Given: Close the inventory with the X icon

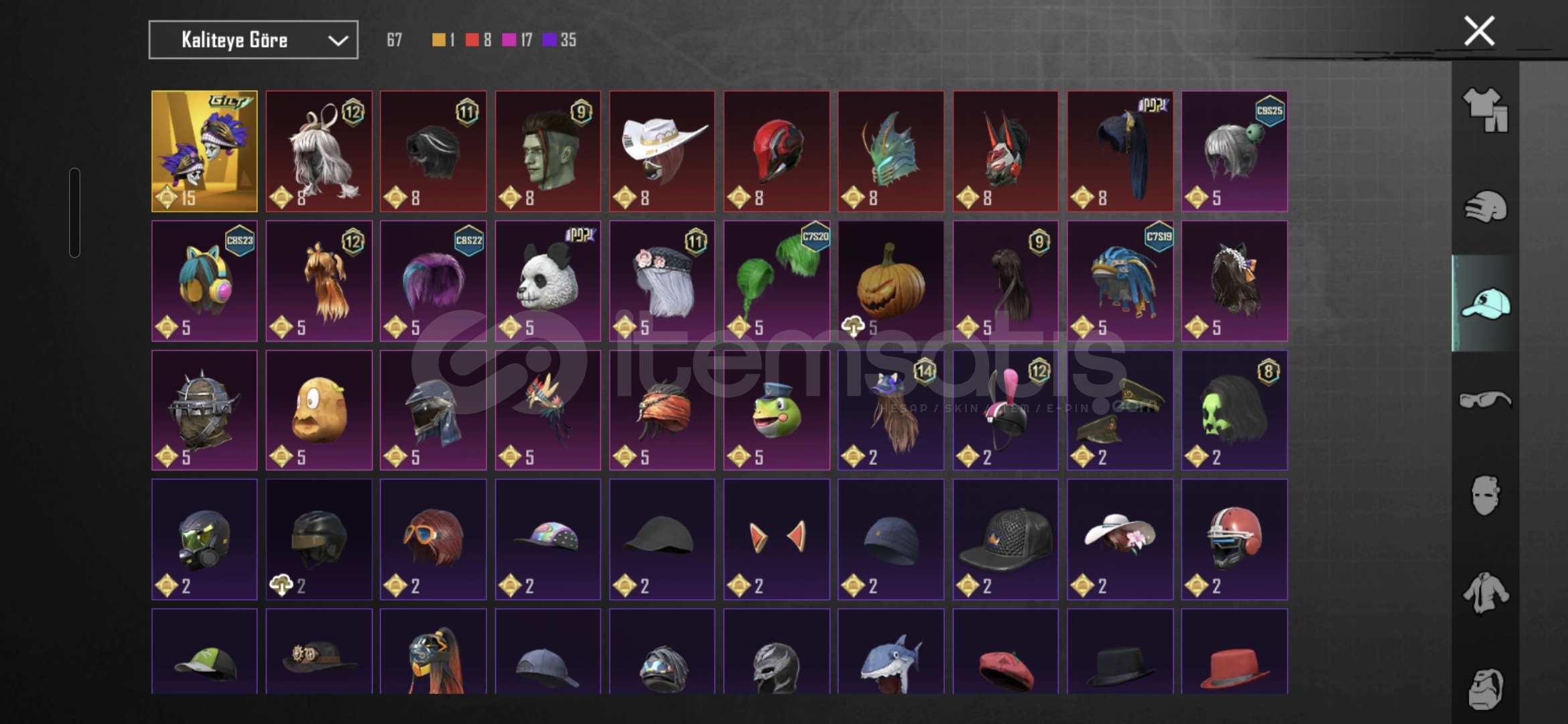Looking at the screenshot, I should [1480, 31].
